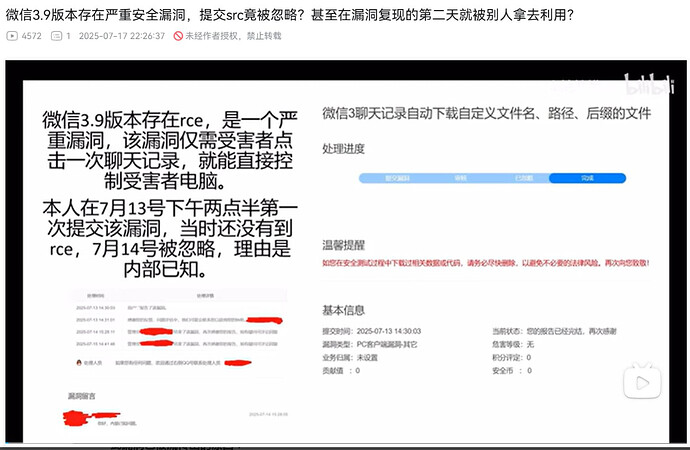The height and width of the screenshot is (450, 690).
Task: Click the play count icon beside 4572
Action: coord(12,36)
